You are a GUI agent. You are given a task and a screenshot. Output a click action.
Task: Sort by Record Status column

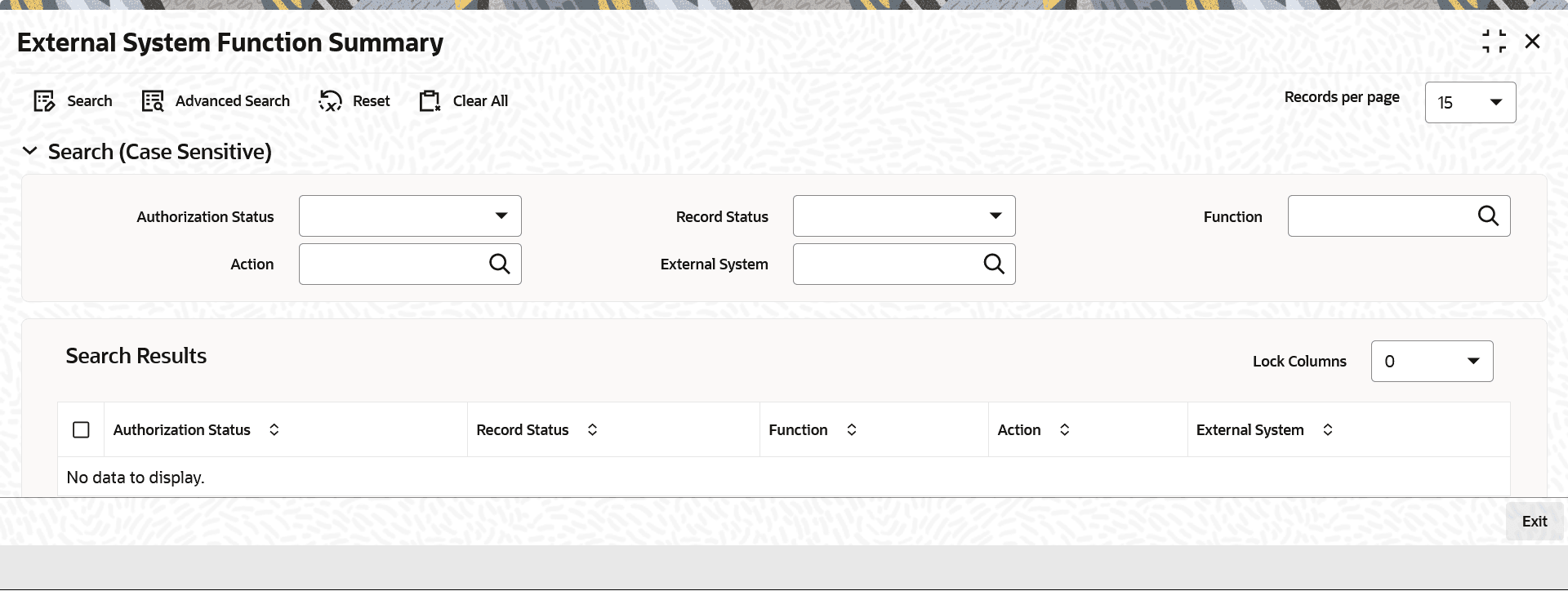pos(593,429)
